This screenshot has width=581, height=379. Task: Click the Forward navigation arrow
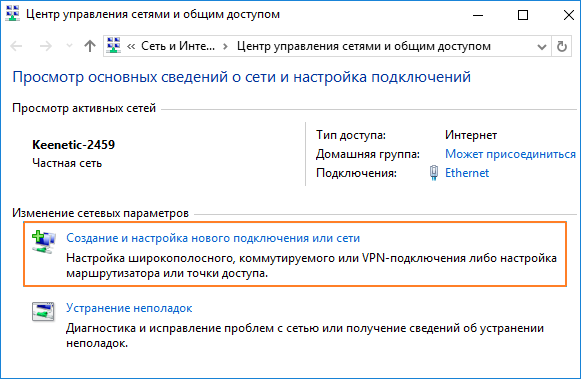tap(46, 46)
